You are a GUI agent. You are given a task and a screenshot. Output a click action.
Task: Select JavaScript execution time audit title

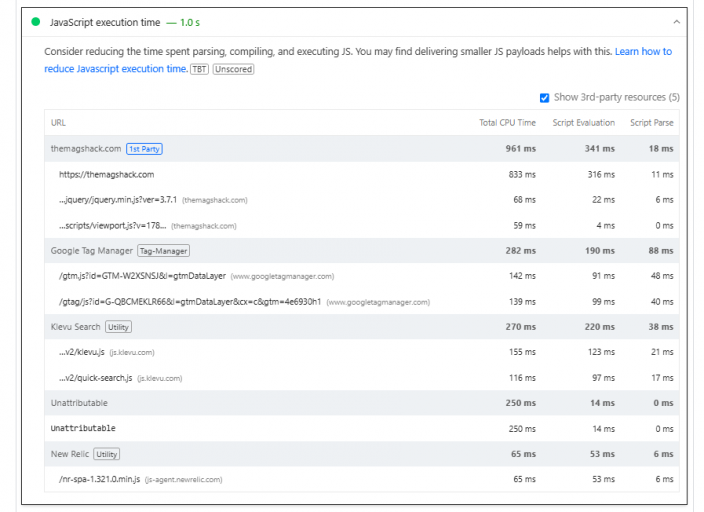tap(105, 22)
